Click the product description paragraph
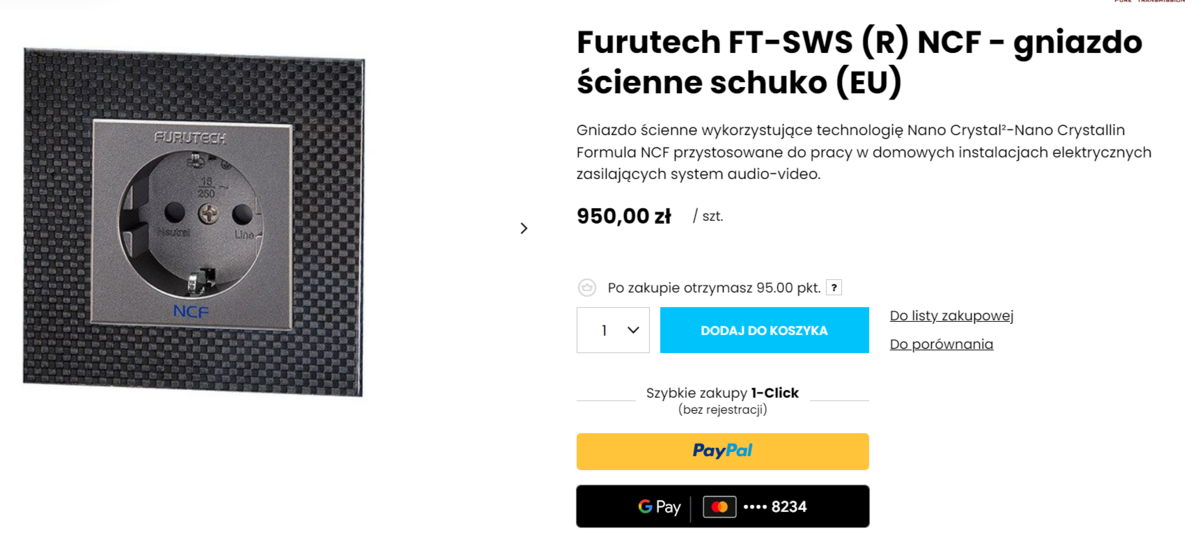The width and height of the screenshot is (1200, 546). click(864, 152)
